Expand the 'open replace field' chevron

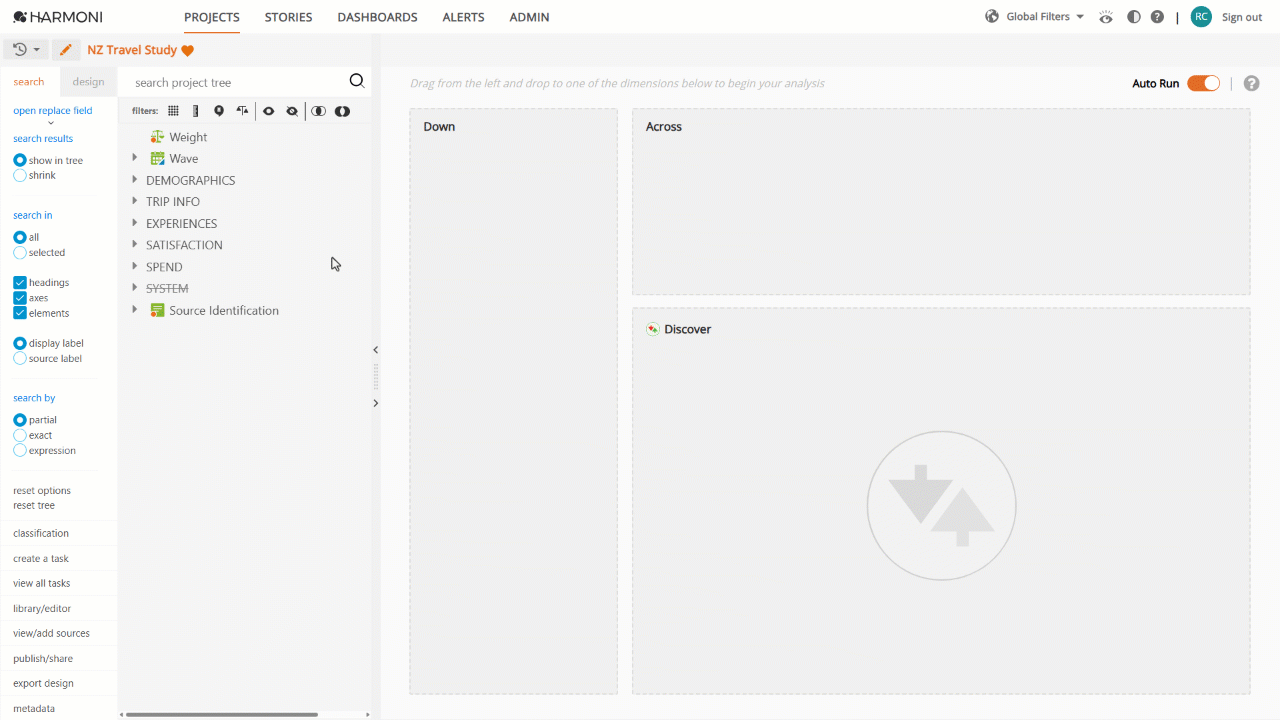point(51,123)
